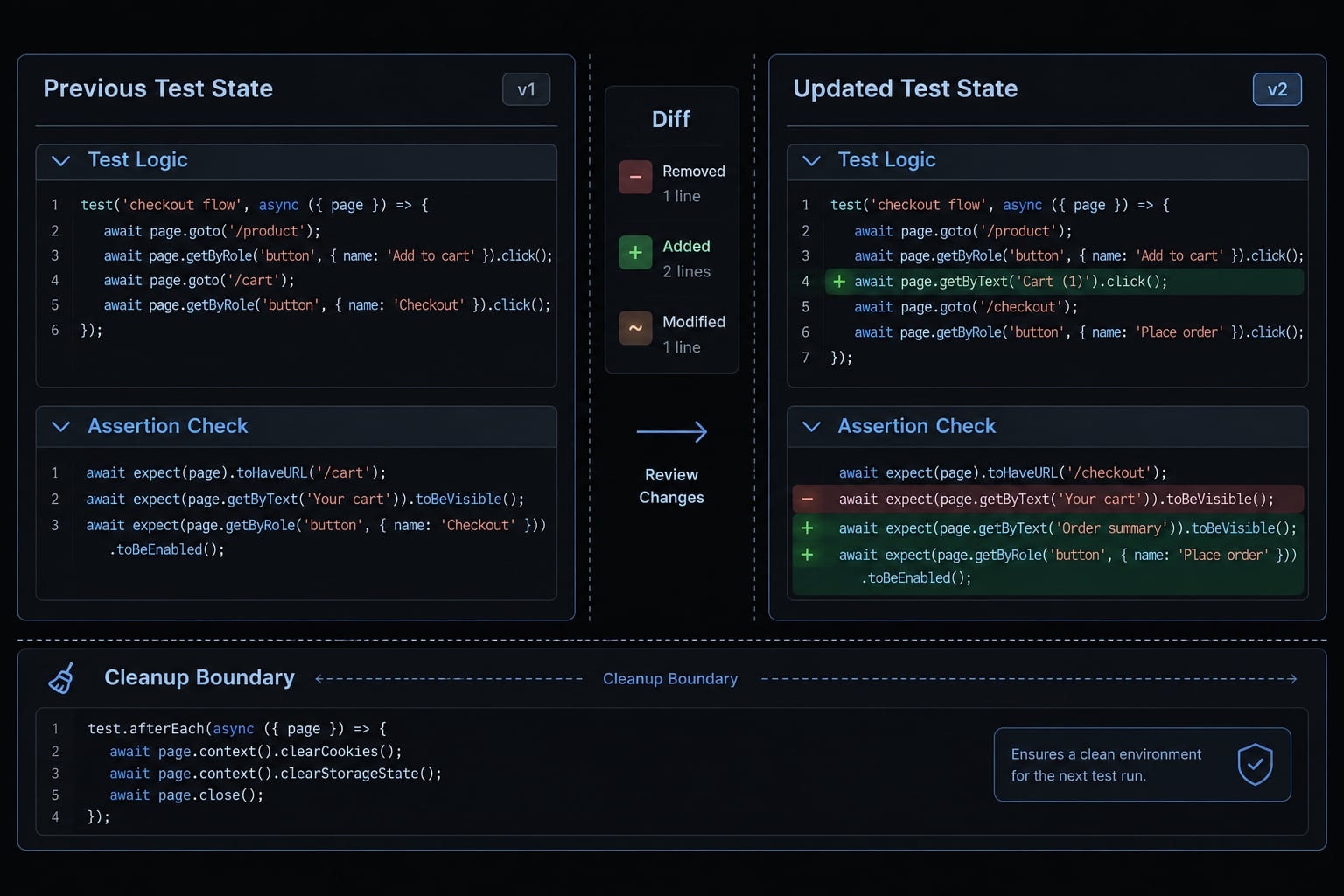Click the Review Changes arrow
This screenshot has height=896, width=1344.
pos(671,431)
